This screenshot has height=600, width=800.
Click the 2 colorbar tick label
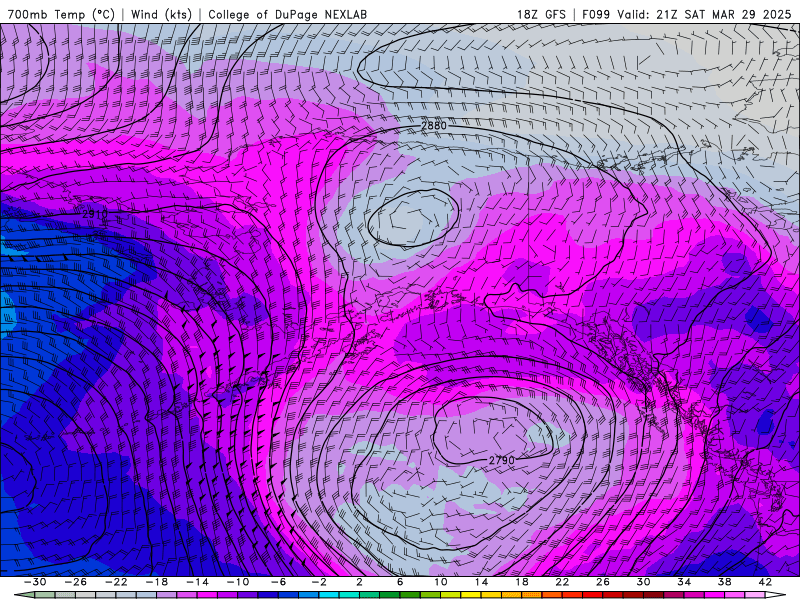point(359,582)
